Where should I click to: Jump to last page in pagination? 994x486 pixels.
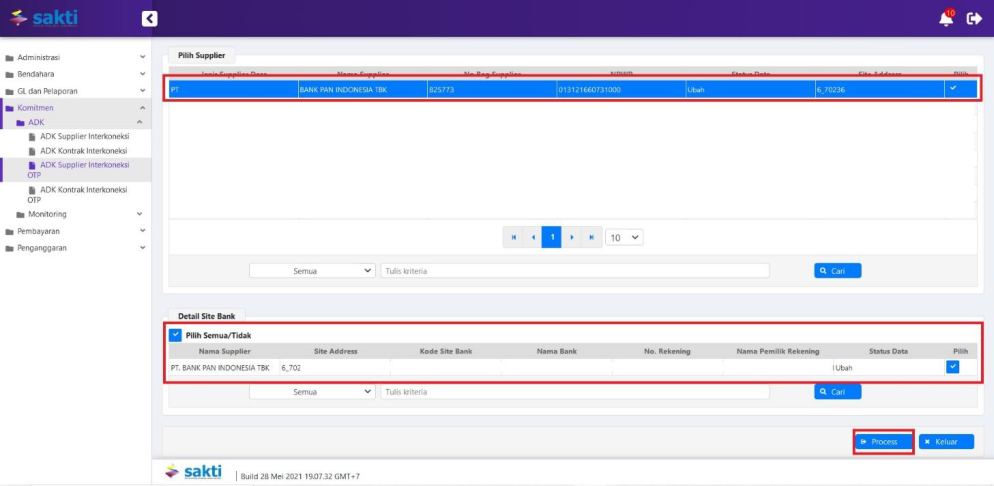[592, 237]
